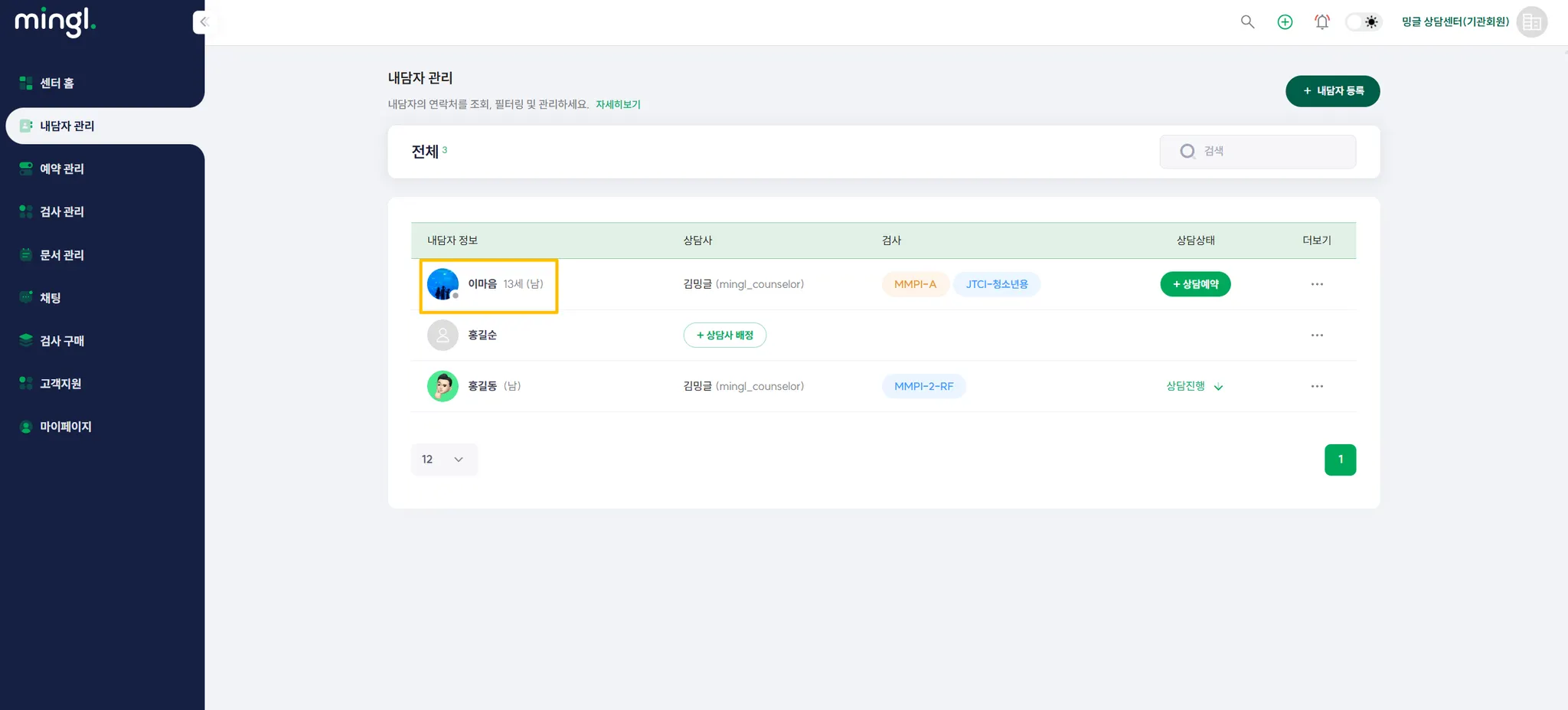Image resolution: width=1568 pixels, height=710 pixels.
Task: Click the 내담자 등록 button
Action: pos(1332,91)
